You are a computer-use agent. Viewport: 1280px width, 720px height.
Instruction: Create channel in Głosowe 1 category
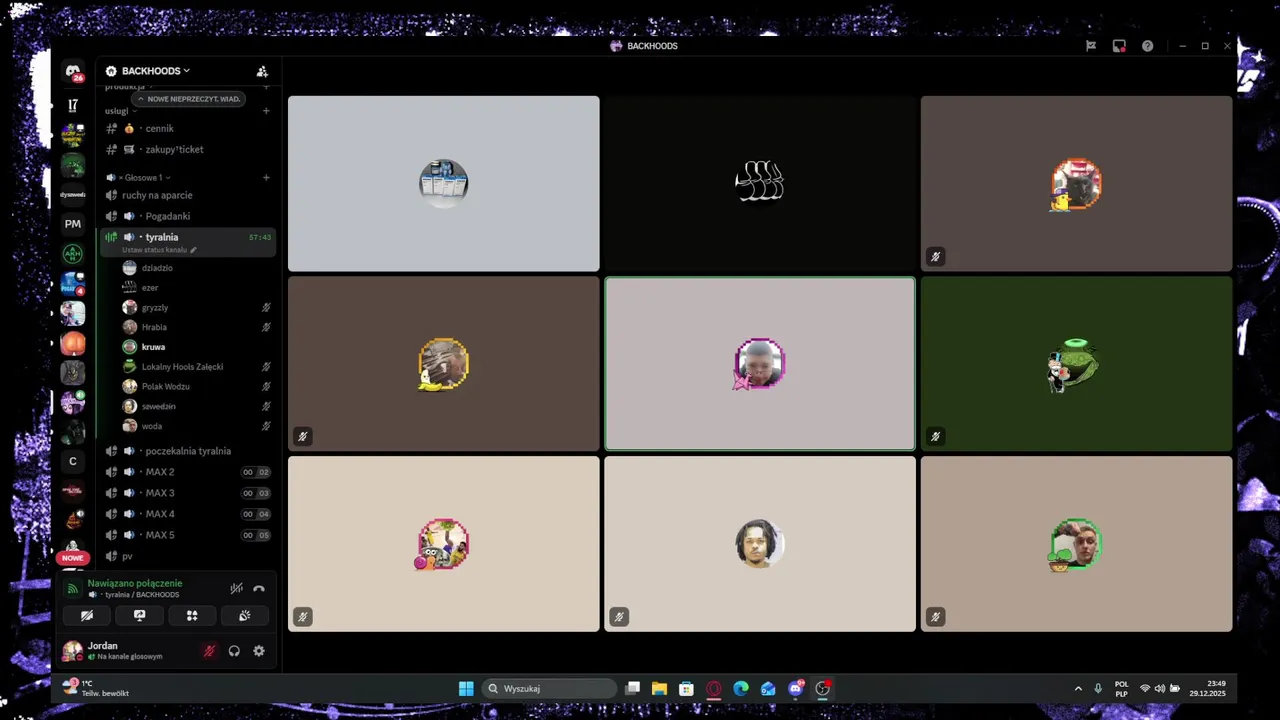click(266, 177)
